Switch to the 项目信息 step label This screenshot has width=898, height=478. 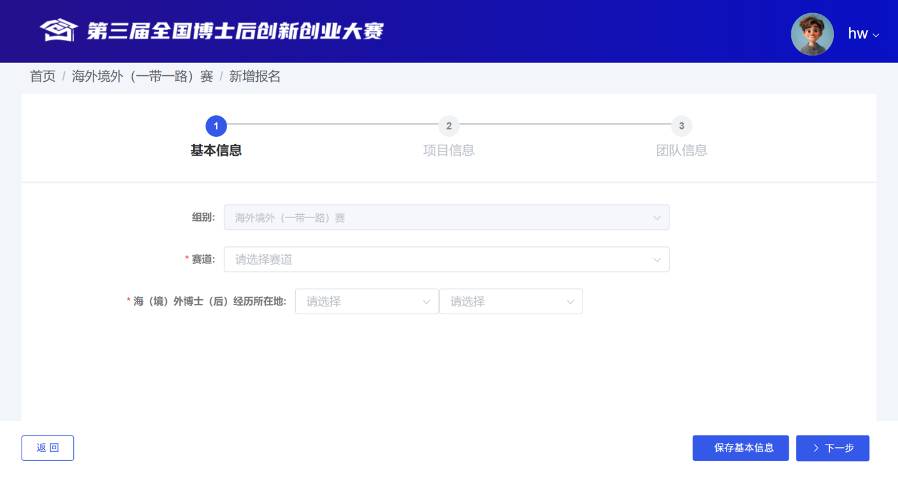click(x=449, y=151)
